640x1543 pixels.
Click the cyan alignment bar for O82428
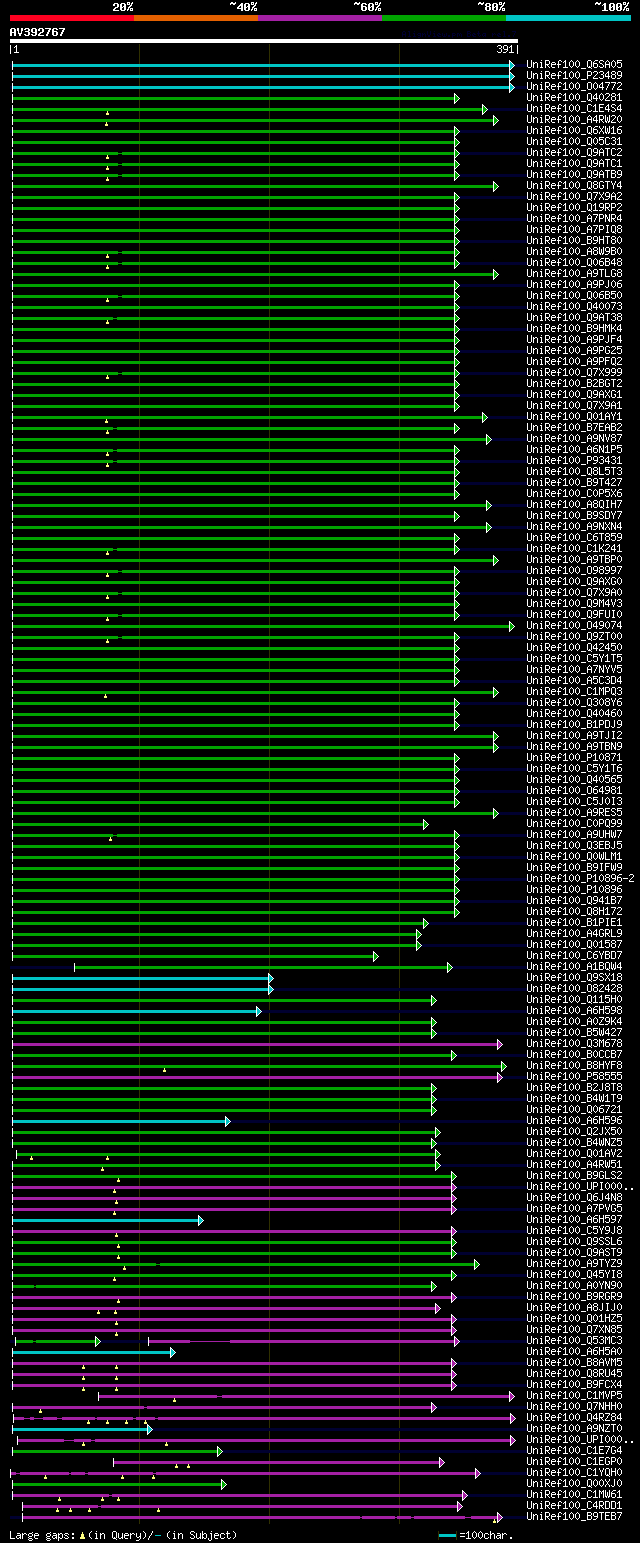142,989
